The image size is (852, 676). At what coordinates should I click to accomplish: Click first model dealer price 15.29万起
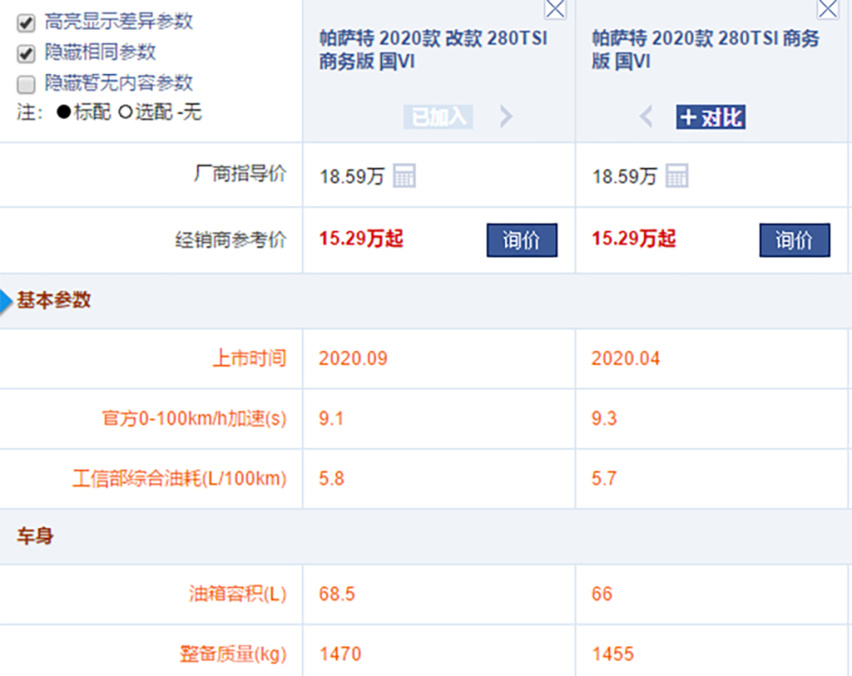(x=361, y=239)
